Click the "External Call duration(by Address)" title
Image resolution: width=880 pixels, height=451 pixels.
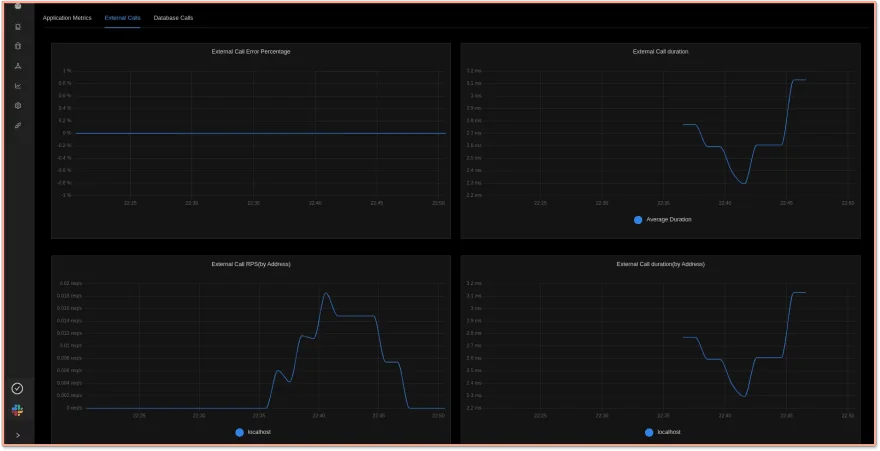661,264
